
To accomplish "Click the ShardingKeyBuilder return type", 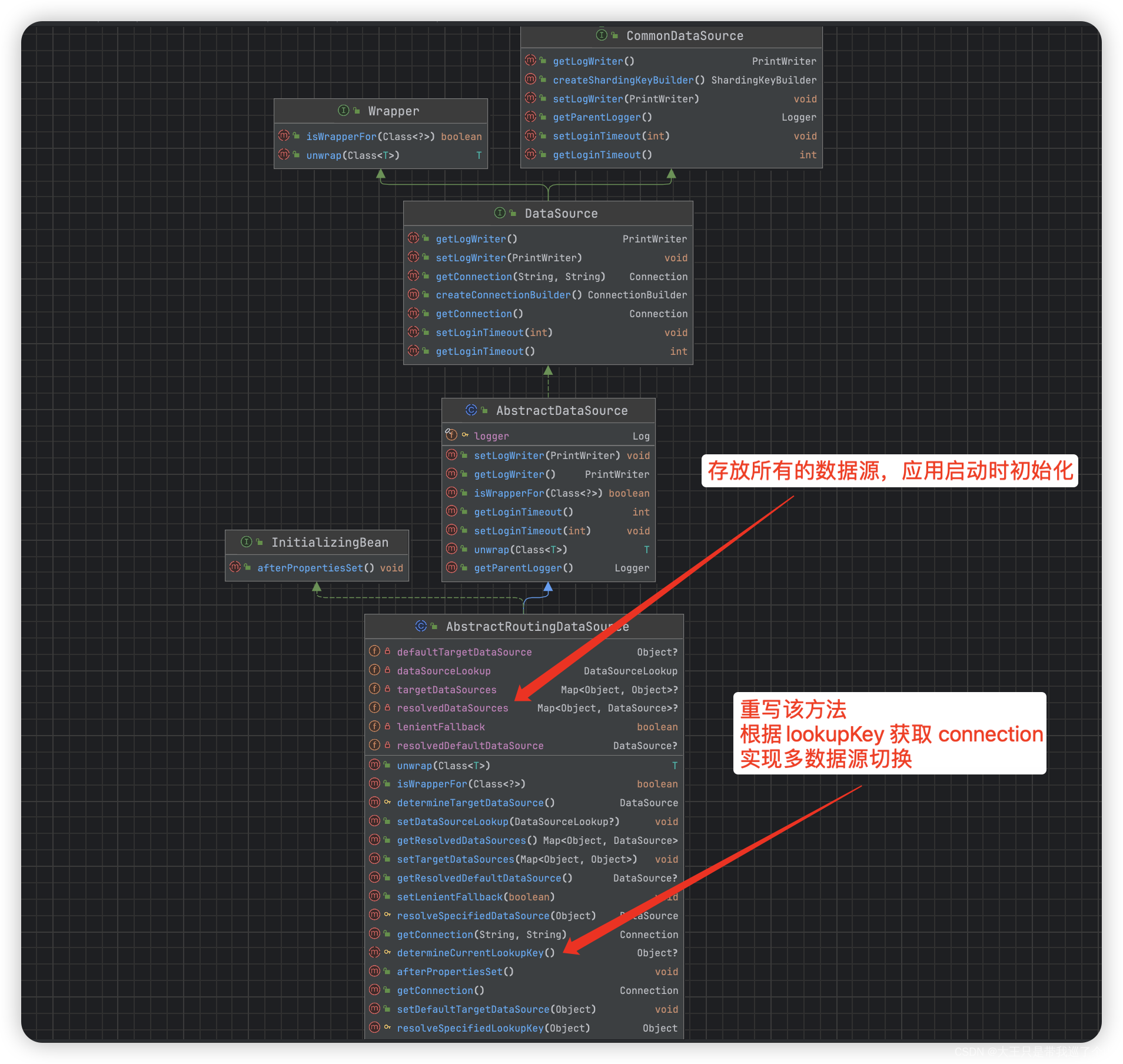I will [764, 80].
